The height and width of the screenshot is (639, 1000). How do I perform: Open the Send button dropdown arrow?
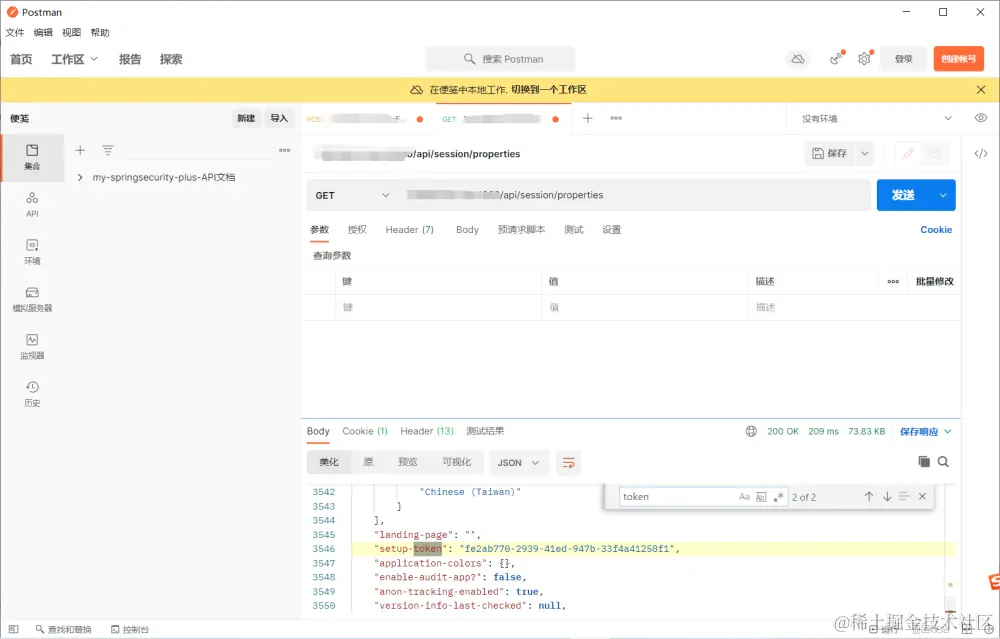tap(943, 195)
